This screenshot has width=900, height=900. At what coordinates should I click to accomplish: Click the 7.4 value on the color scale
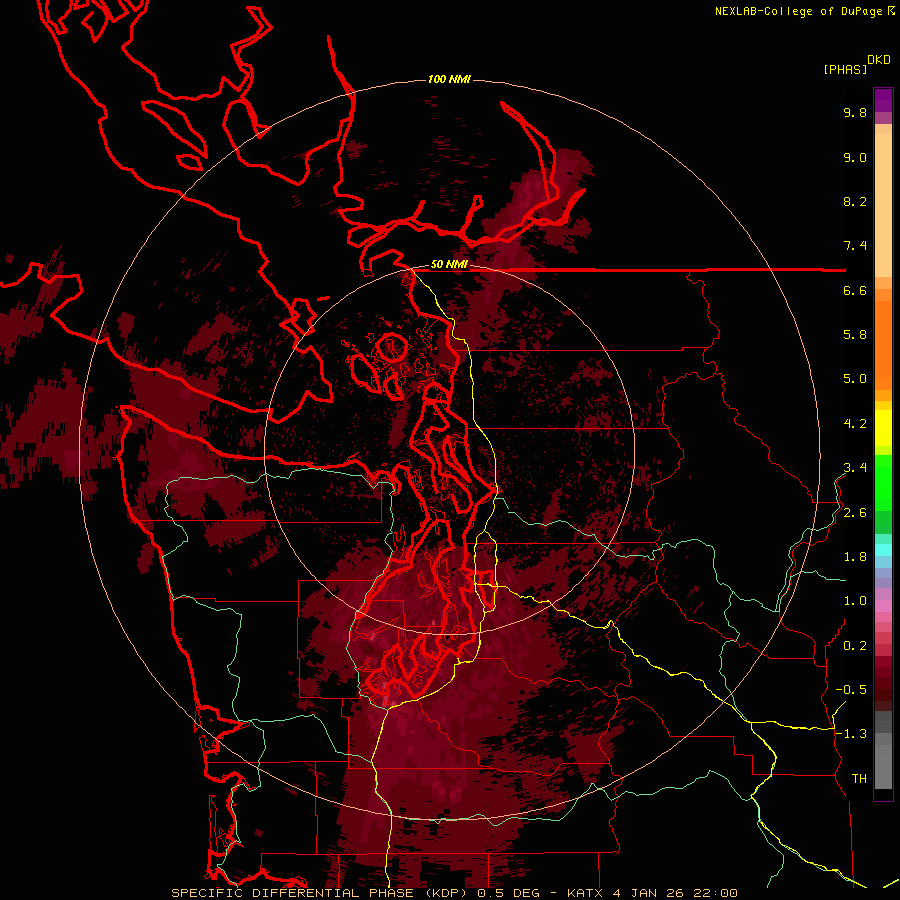click(855, 246)
